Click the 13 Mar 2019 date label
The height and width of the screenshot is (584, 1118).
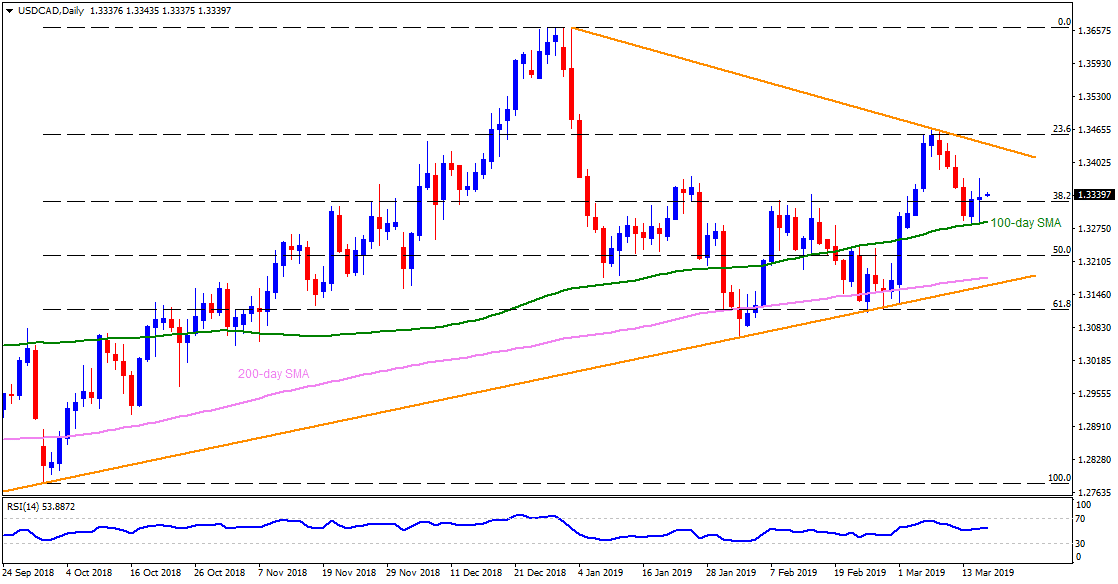988,573
